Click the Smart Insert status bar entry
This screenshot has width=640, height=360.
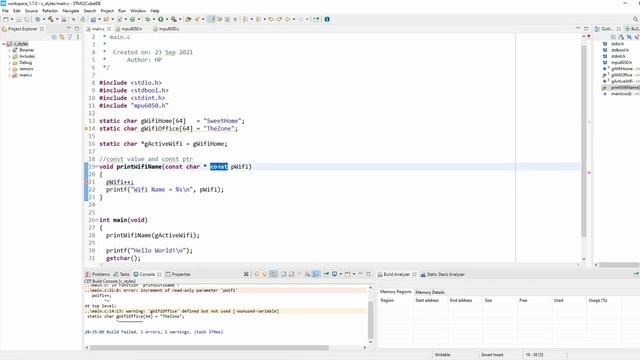point(492,355)
